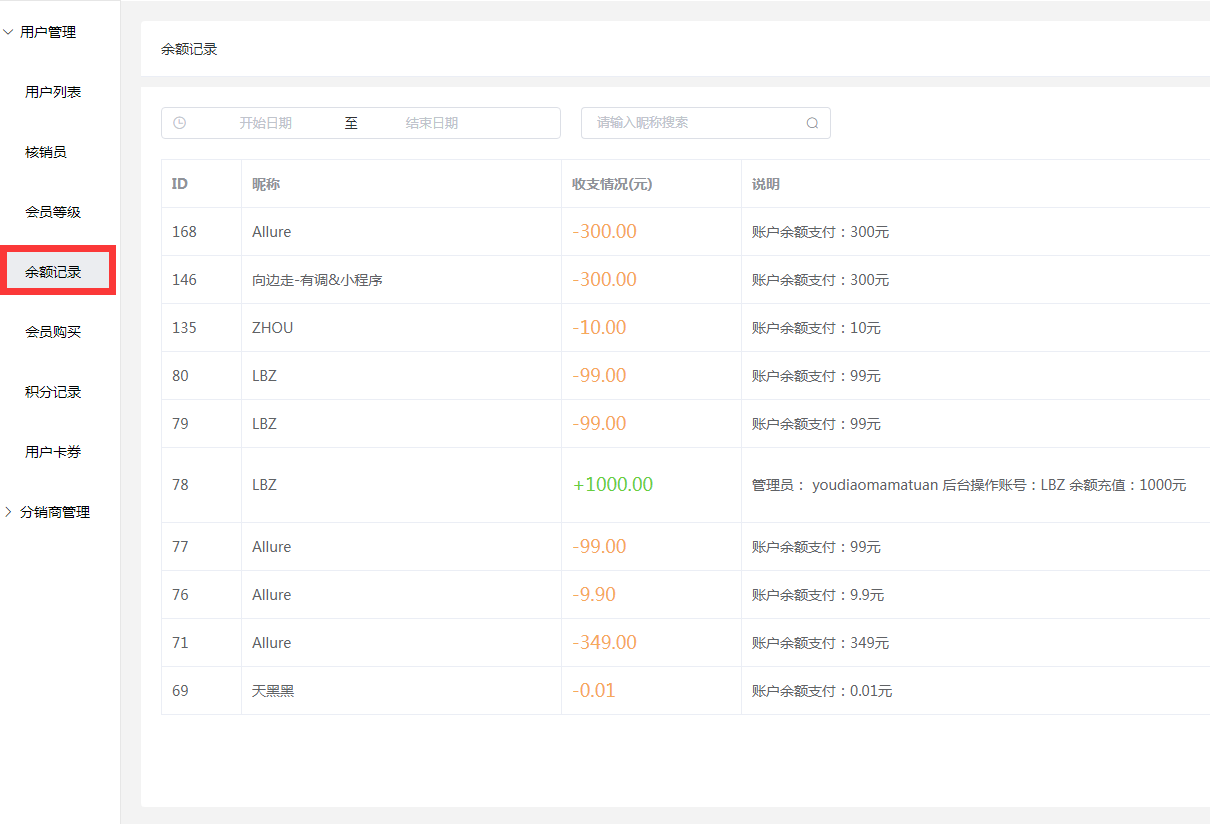
Task: Click the 收支情况(元) column header
Action: (612, 184)
